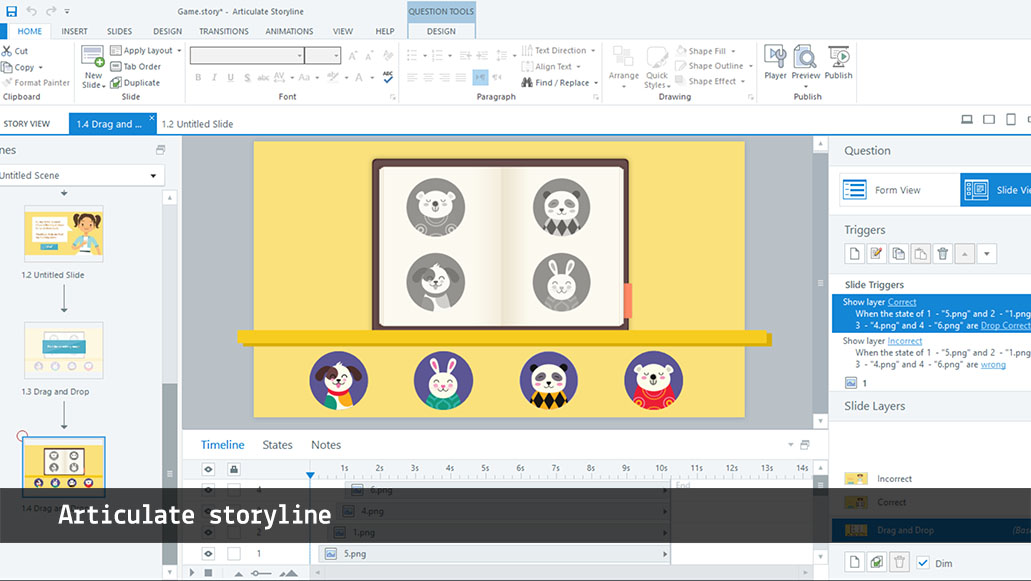The width and height of the screenshot is (1031, 581).
Task: Toggle the Dim checkbox for slide layers
Action: [923, 562]
